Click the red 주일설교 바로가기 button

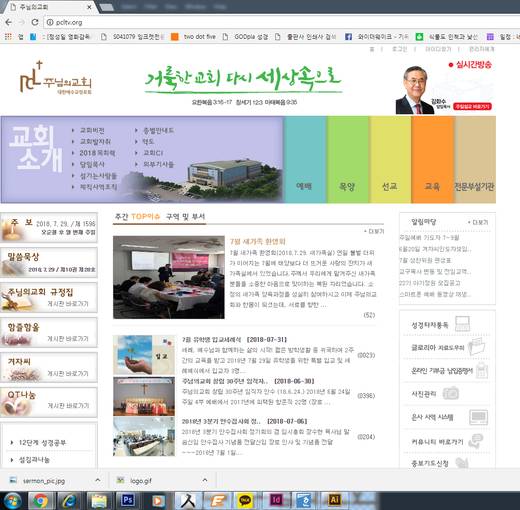(x=473, y=106)
